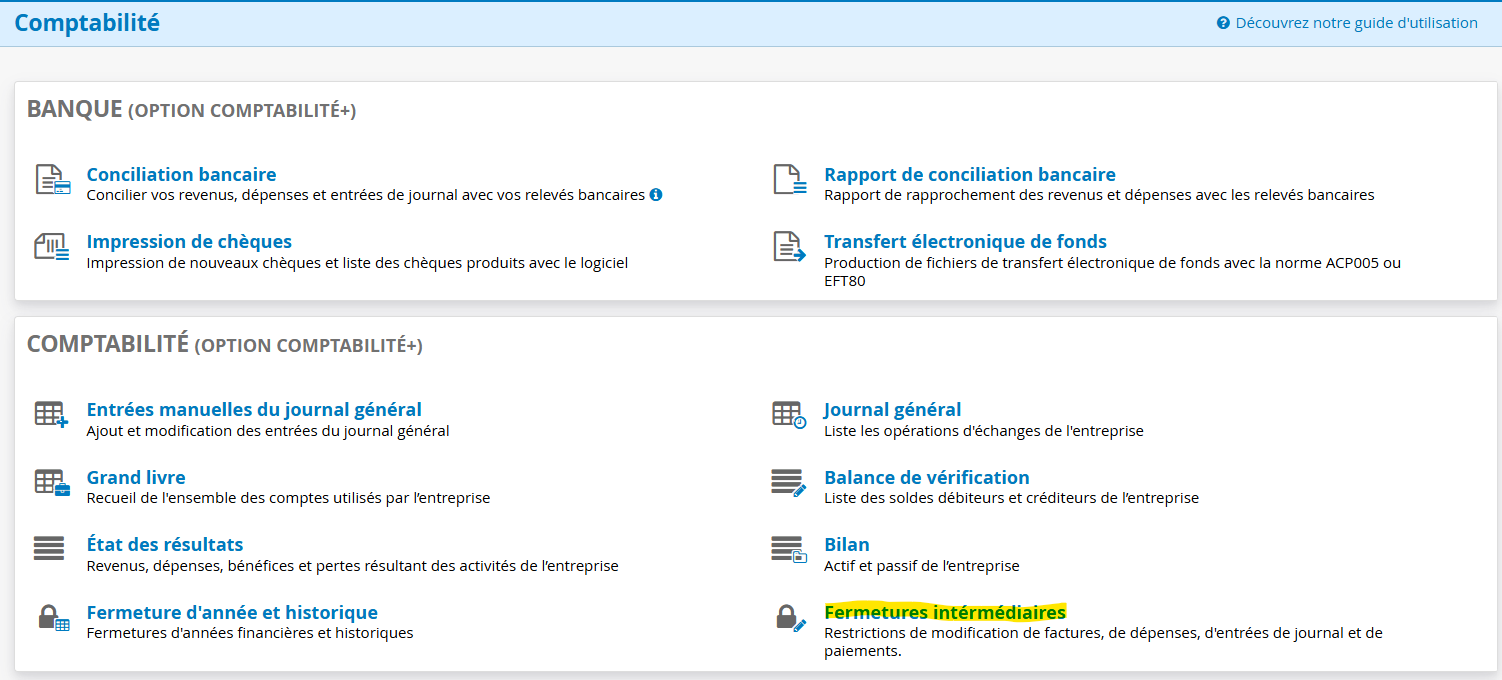Open État des résultats report

click(165, 544)
